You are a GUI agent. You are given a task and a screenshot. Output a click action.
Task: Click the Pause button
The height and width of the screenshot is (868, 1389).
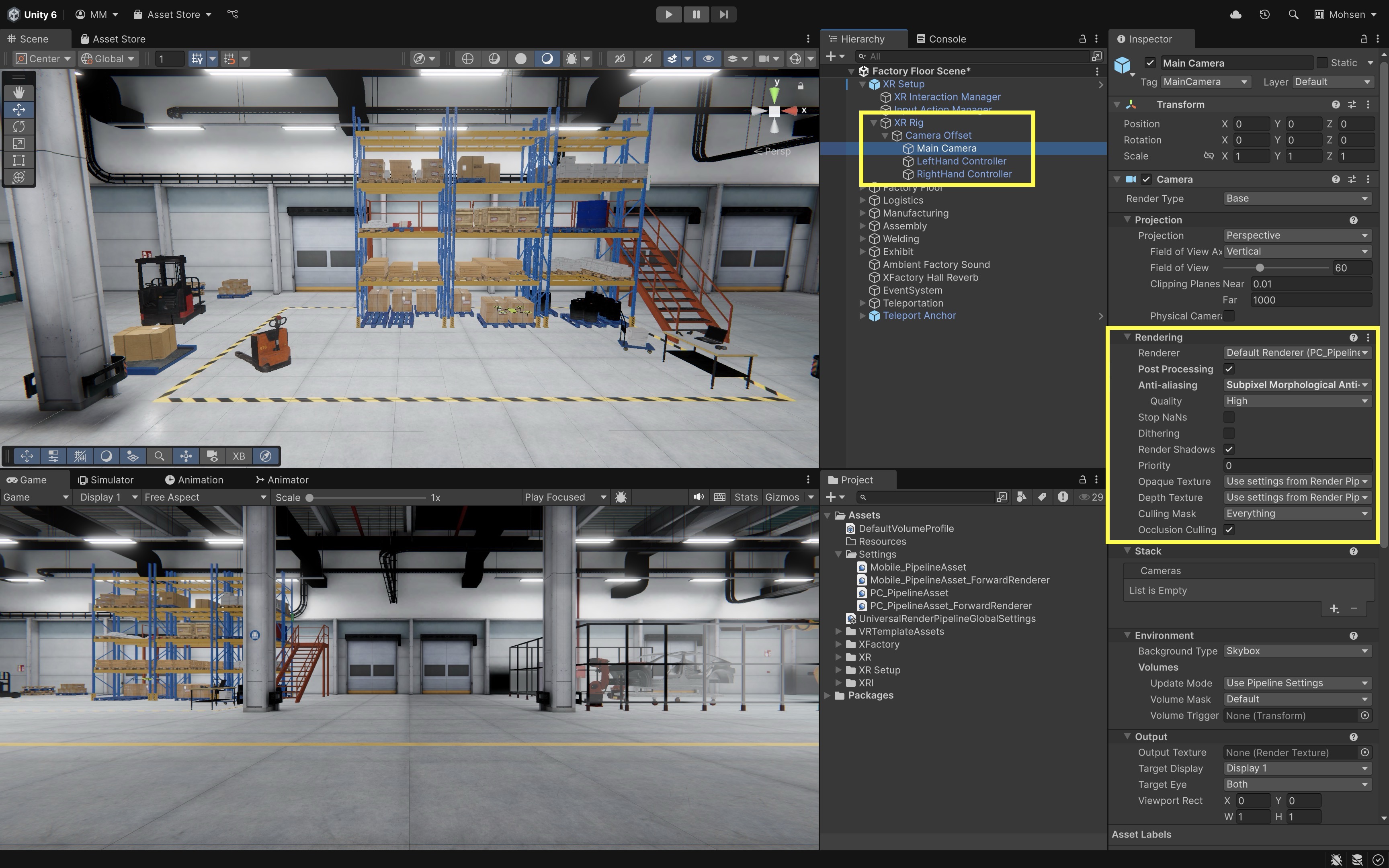[696, 14]
